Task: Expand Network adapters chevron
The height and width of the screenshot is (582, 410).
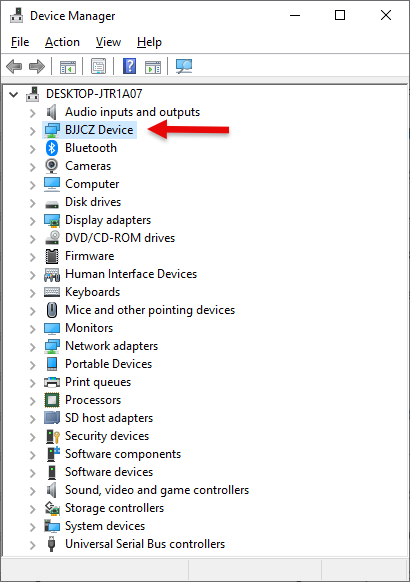Action: click(x=33, y=347)
